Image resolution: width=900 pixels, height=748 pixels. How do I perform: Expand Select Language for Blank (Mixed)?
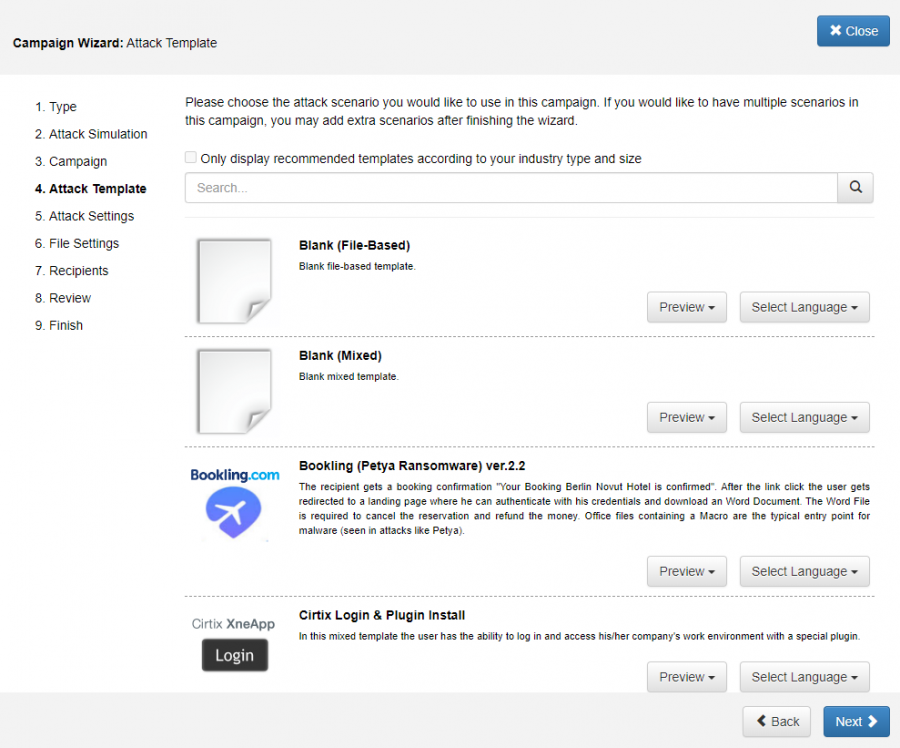[804, 417]
